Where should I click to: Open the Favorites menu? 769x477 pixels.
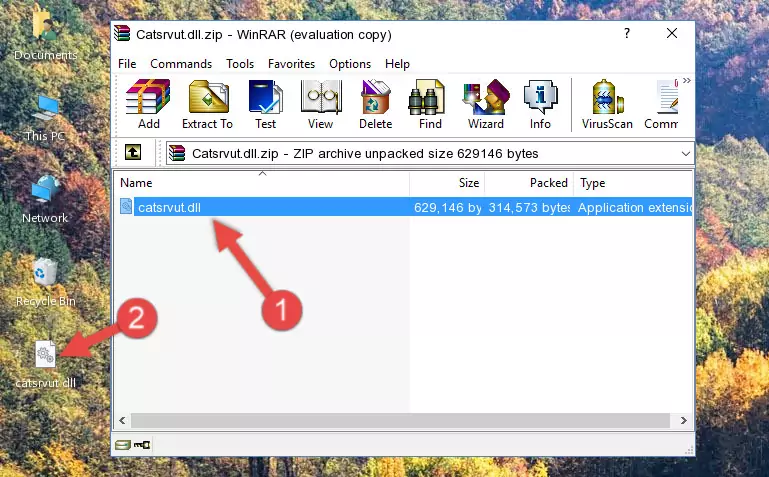(x=291, y=64)
